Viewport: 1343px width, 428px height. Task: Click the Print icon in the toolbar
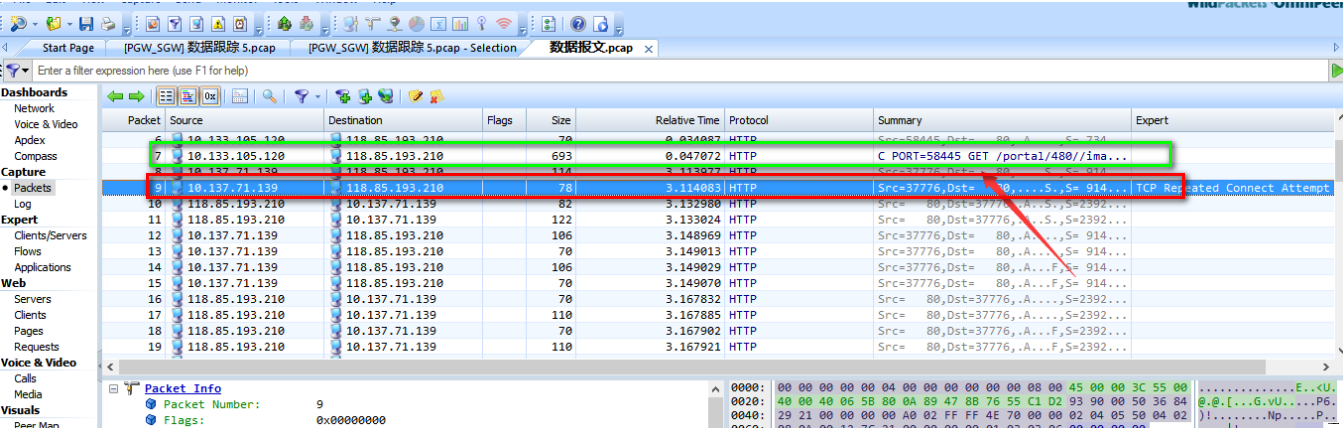tap(107, 24)
